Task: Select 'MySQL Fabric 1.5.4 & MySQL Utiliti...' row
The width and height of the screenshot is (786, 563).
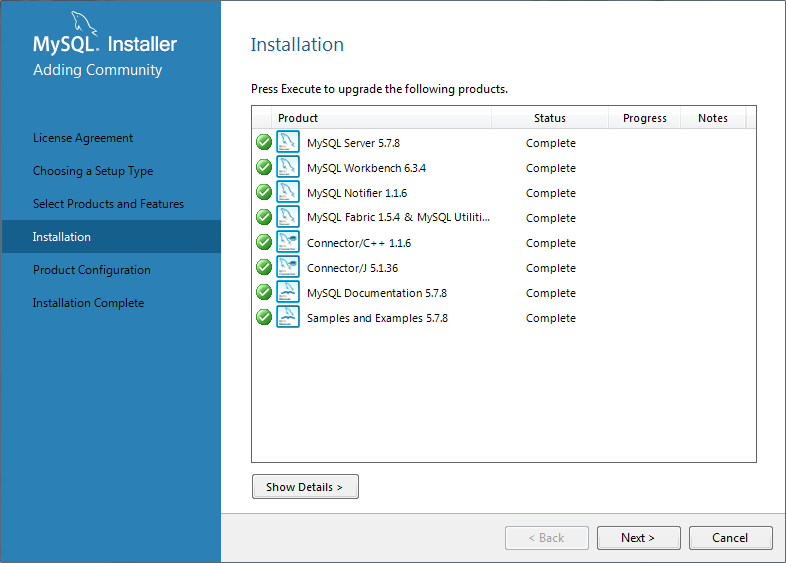Action: pyautogui.click(x=399, y=217)
